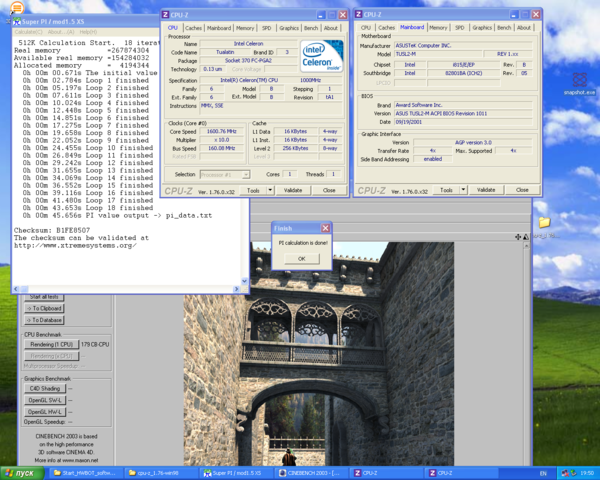Open the Bench tab in left CPU-Z window
Viewport: 600px width, 480px height.
click(x=311, y=28)
